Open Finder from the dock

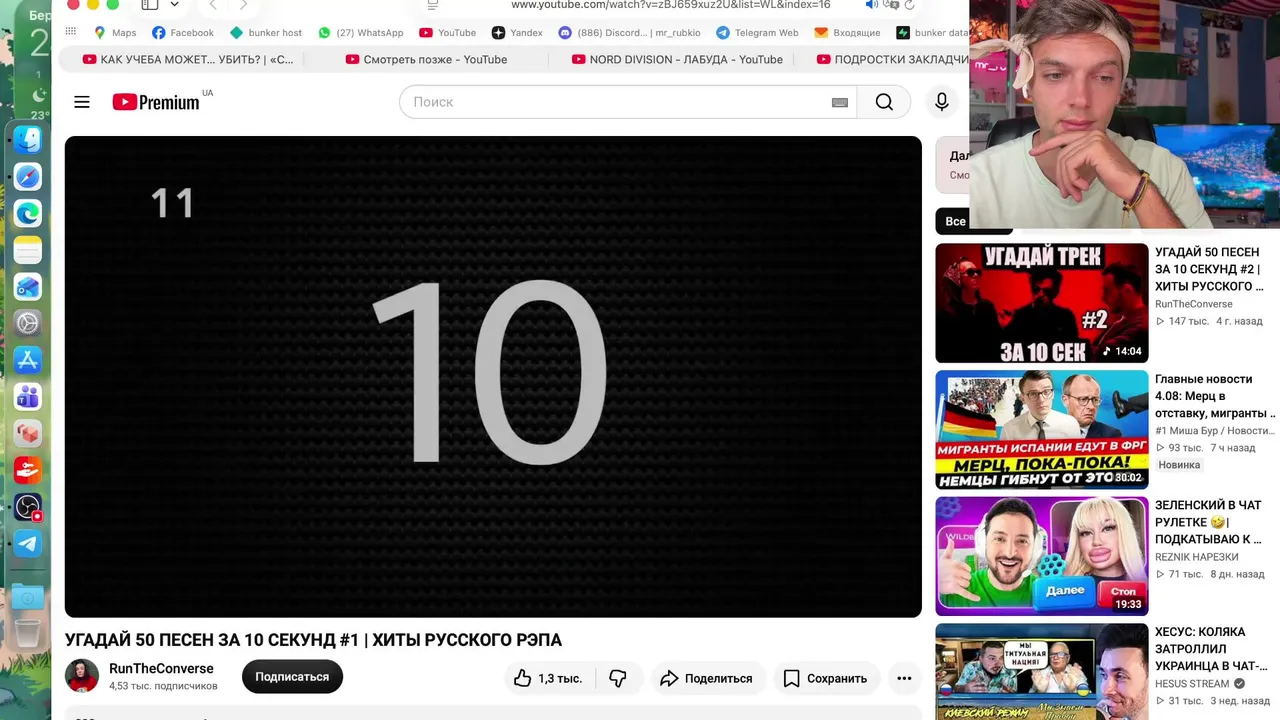coord(28,139)
